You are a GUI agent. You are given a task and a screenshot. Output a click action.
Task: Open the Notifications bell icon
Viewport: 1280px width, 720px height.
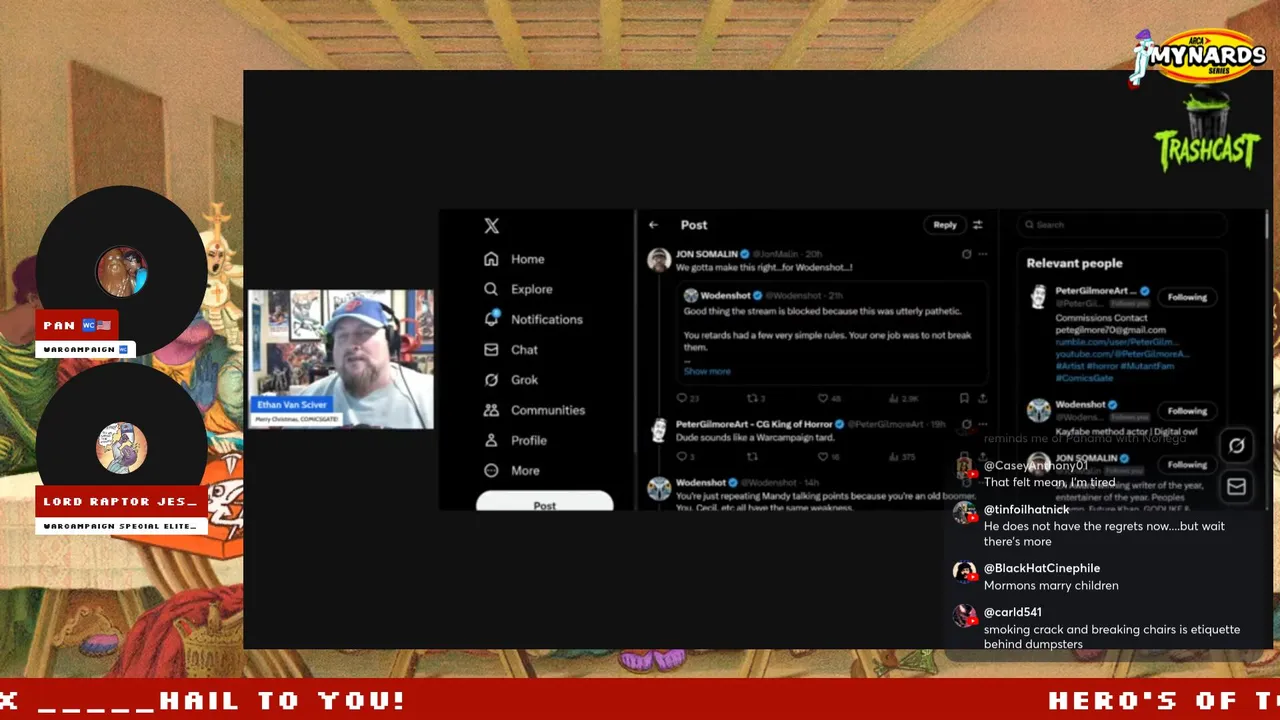click(491, 319)
